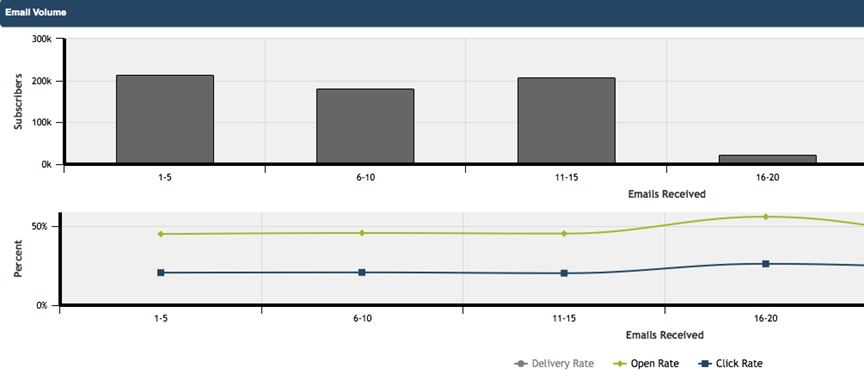864x380 pixels.
Task: Select Click Rate square marker at 11-15
Action: pyautogui.click(x=564, y=273)
